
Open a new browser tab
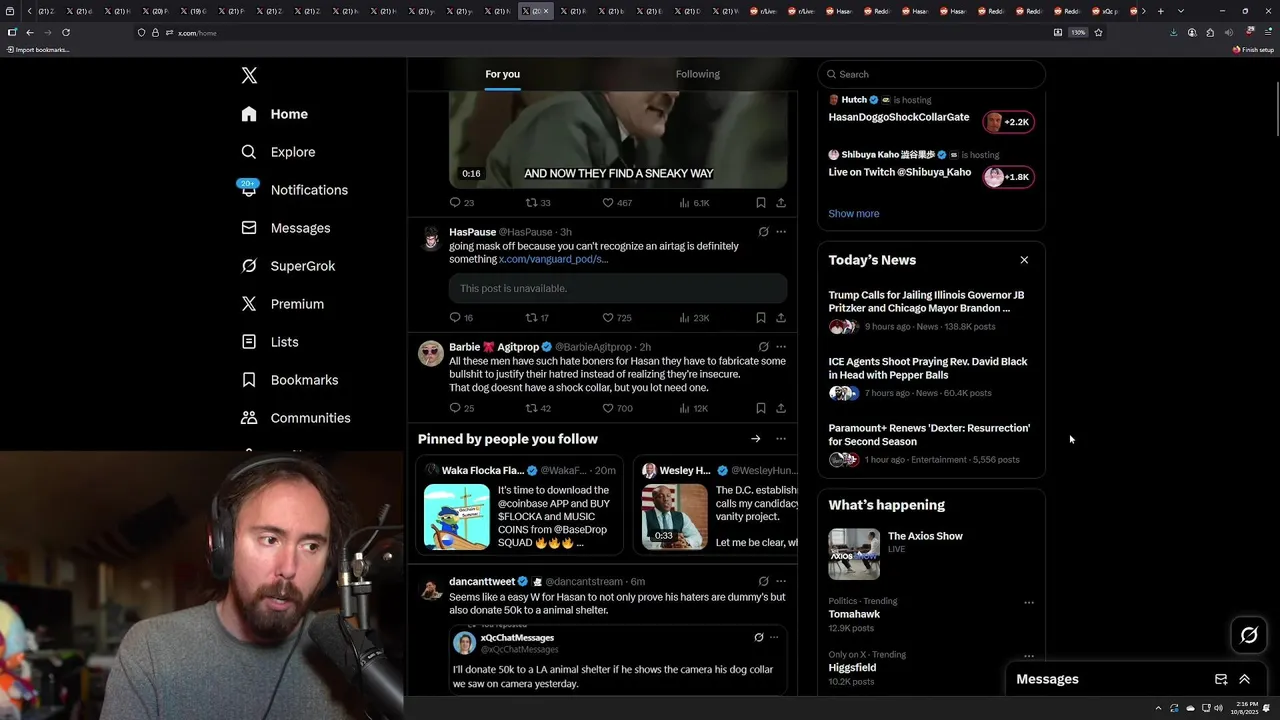[x=1160, y=11]
